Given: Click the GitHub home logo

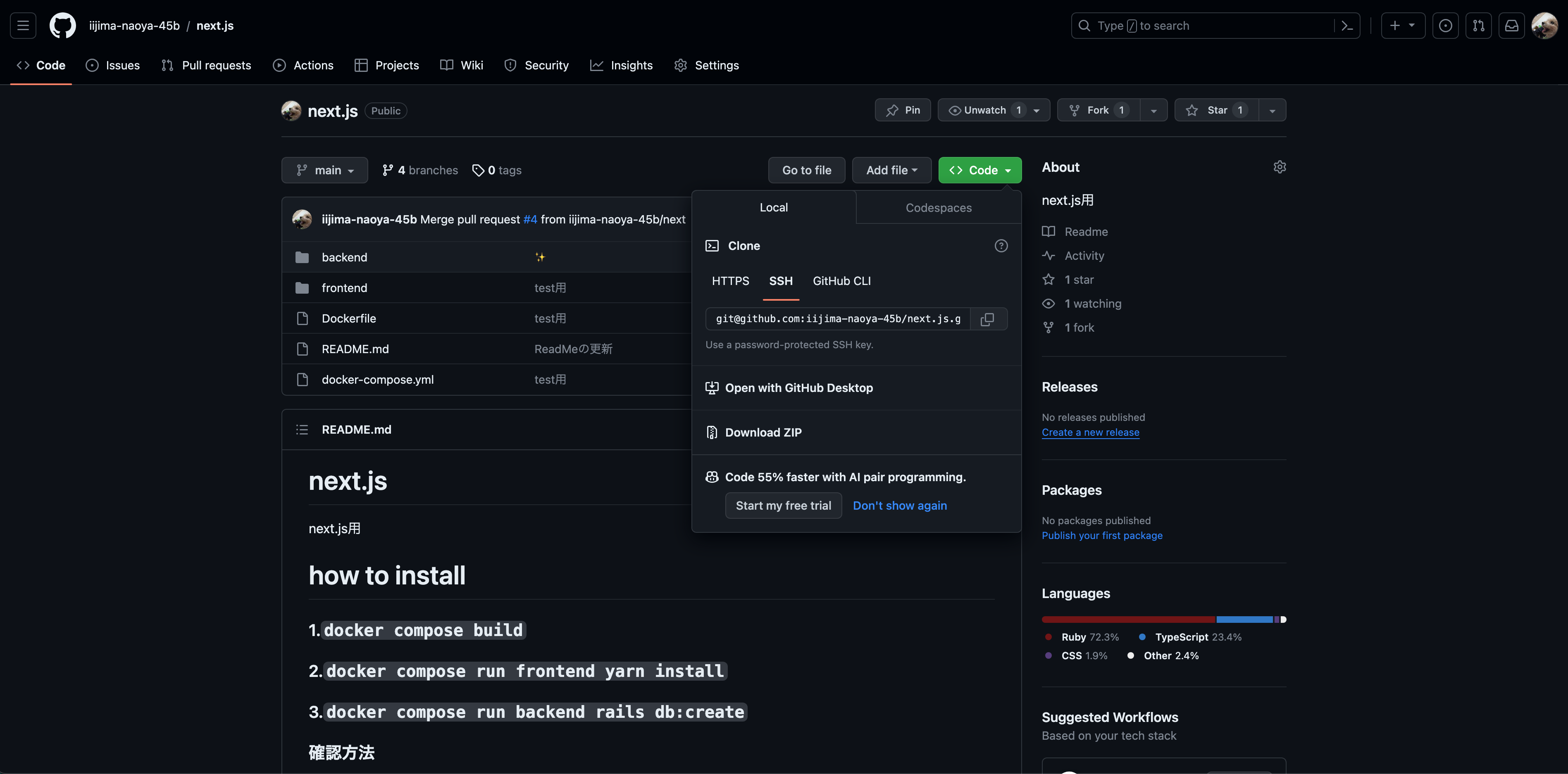Looking at the screenshot, I should [63, 26].
